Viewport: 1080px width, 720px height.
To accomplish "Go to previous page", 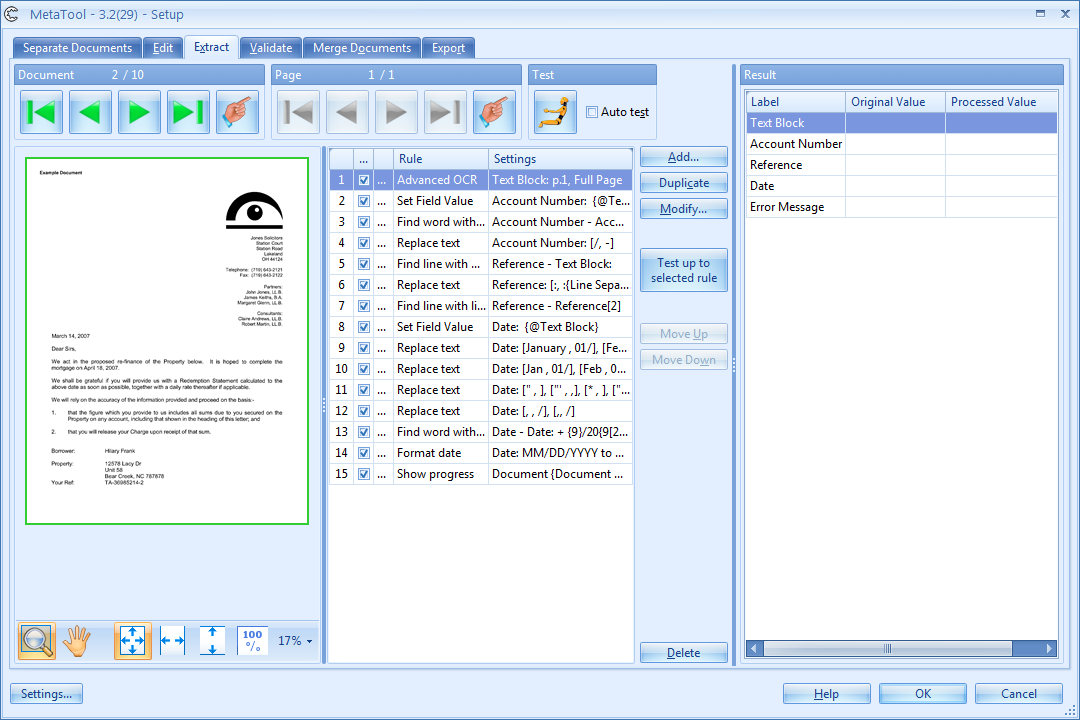I will (x=347, y=112).
